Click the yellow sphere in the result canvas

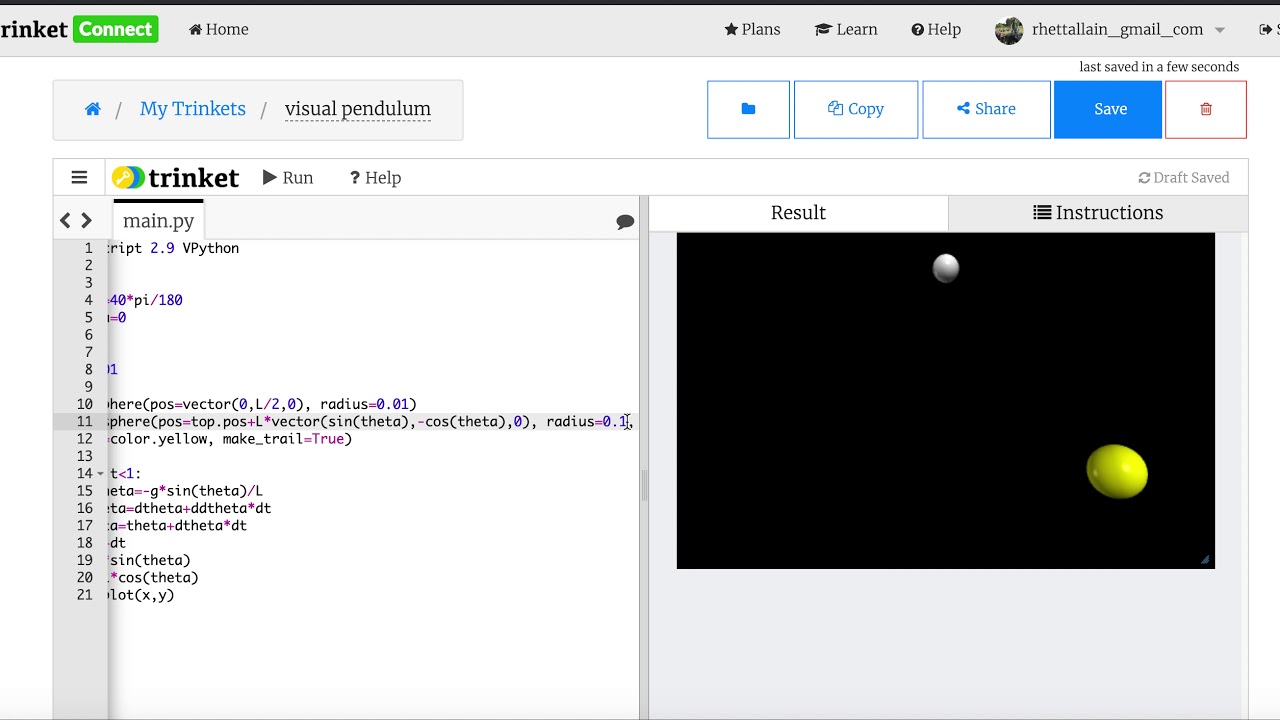[x=1117, y=472]
